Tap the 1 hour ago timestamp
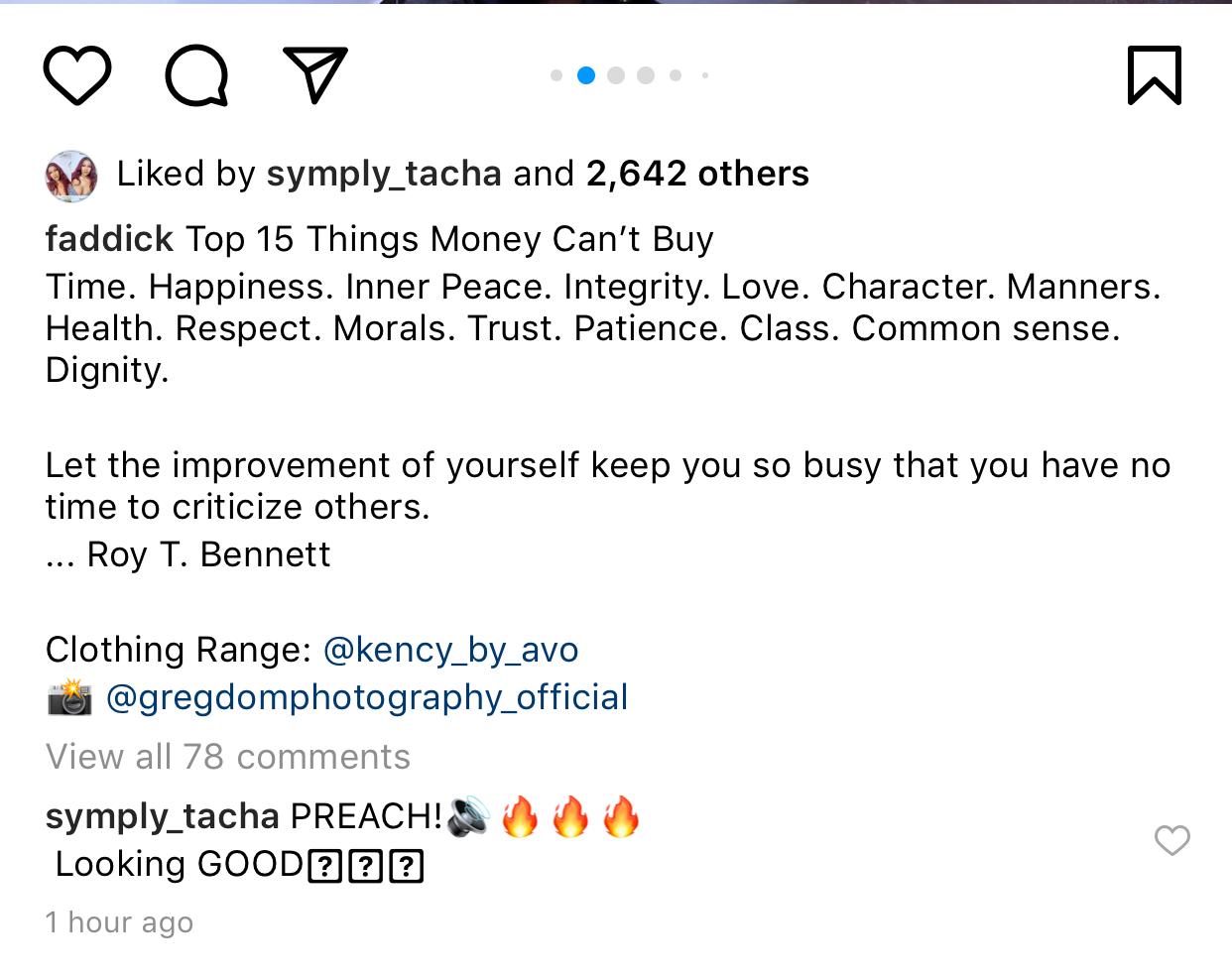 point(120,922)
